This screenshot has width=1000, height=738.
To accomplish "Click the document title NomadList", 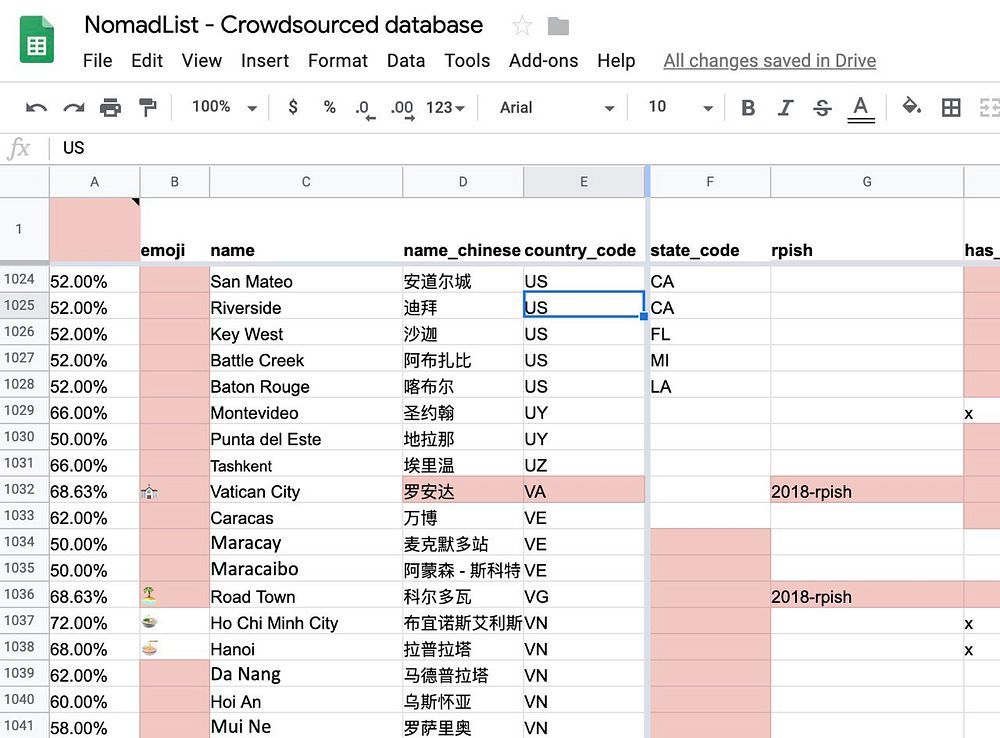I will coord(283,25).
